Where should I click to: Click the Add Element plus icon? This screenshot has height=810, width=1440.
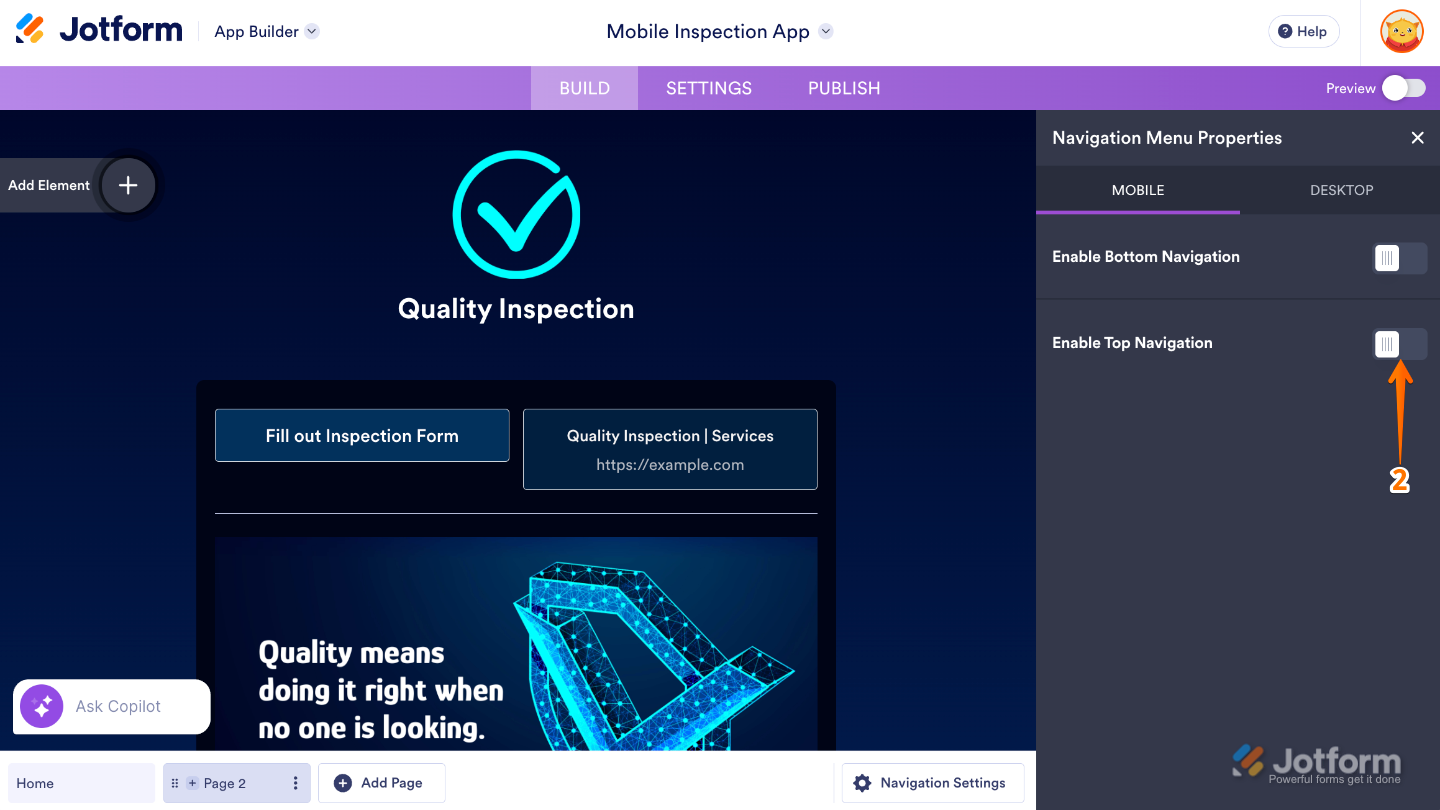pos(128,185)
